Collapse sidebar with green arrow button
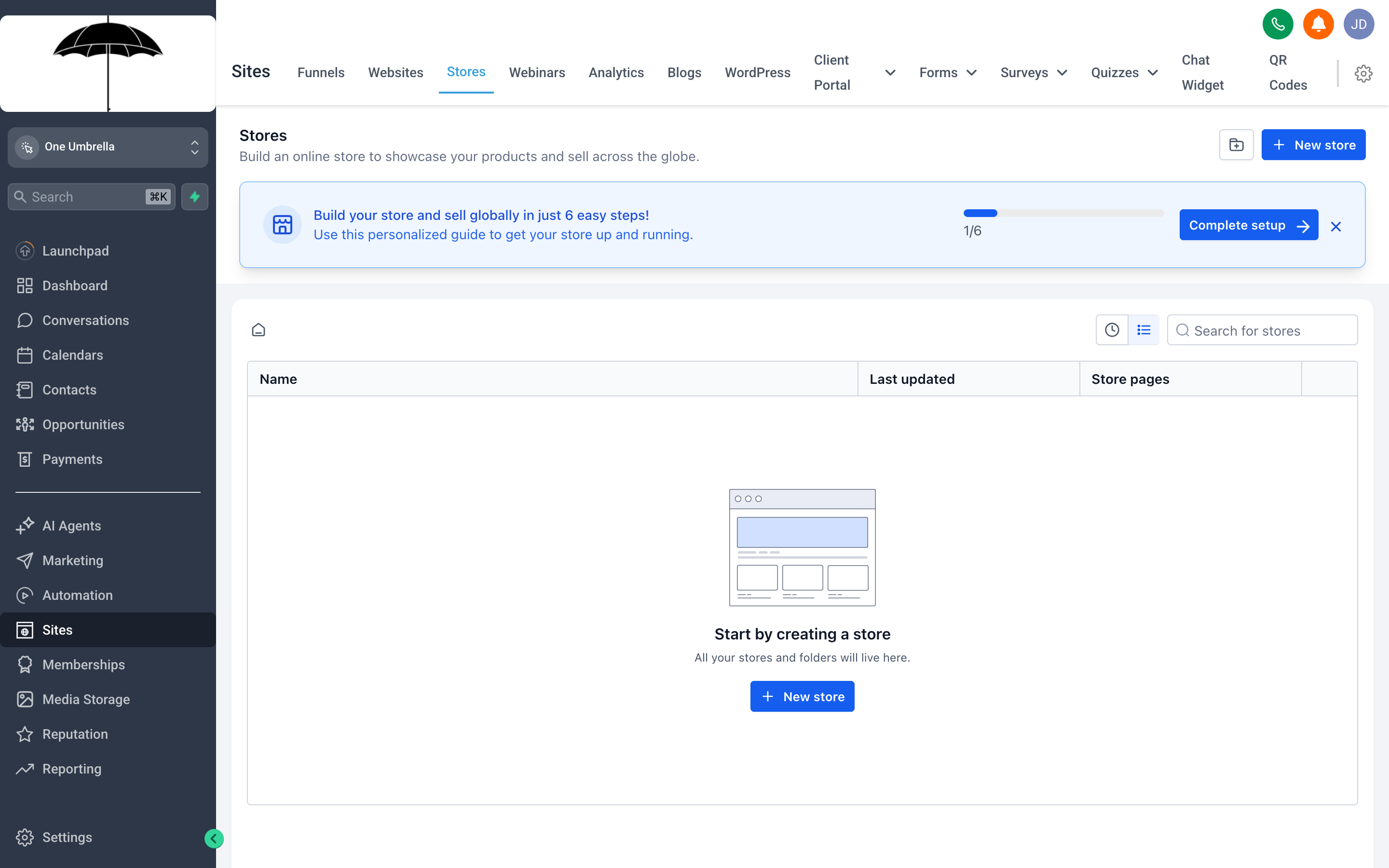 point(214,839)
